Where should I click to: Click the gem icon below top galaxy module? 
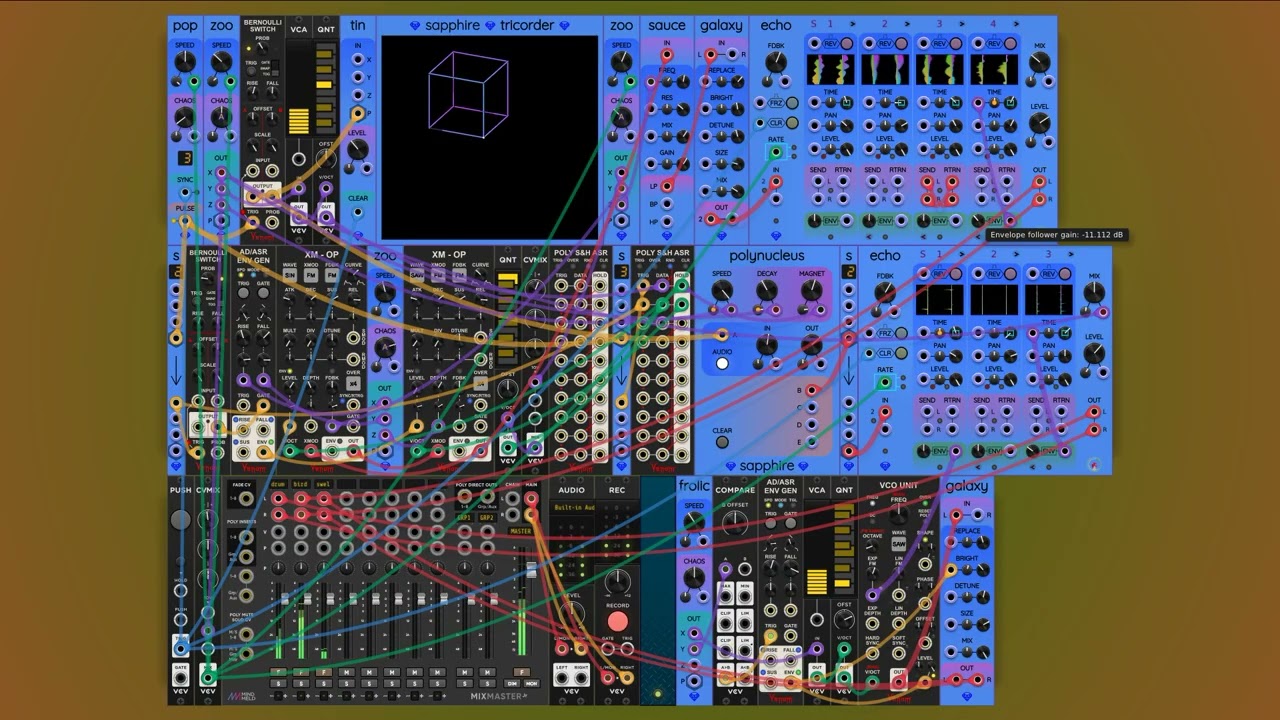click(721, 237)
